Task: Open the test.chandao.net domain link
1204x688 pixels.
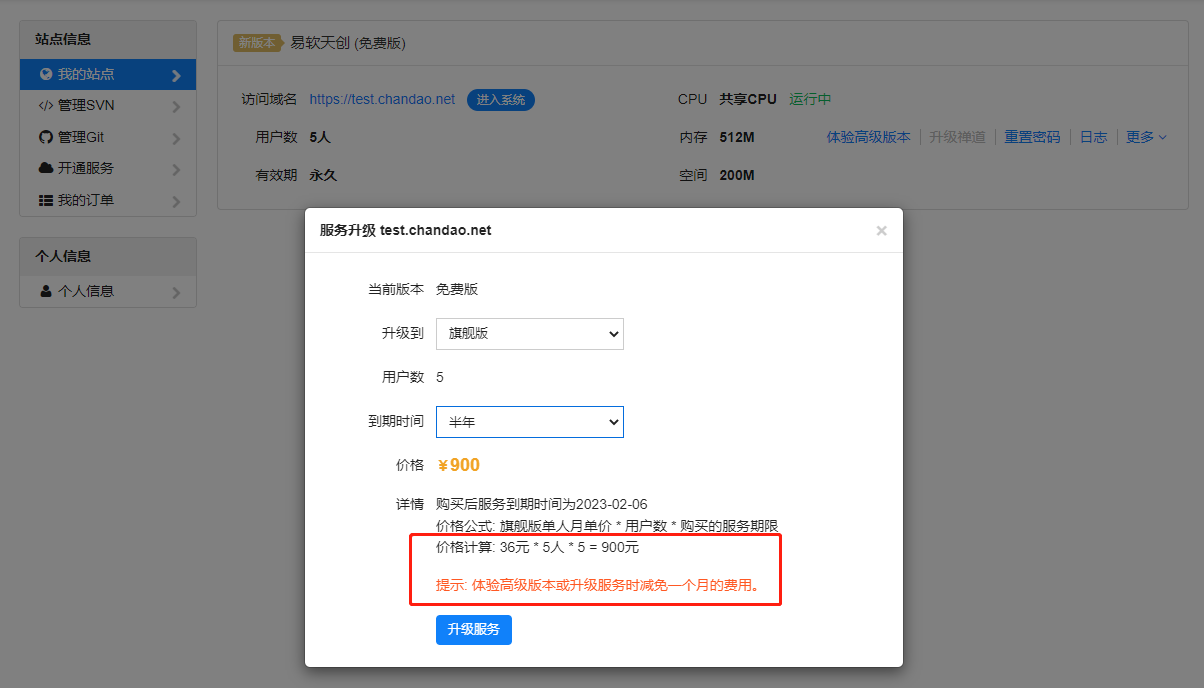Action: [382, 99]
